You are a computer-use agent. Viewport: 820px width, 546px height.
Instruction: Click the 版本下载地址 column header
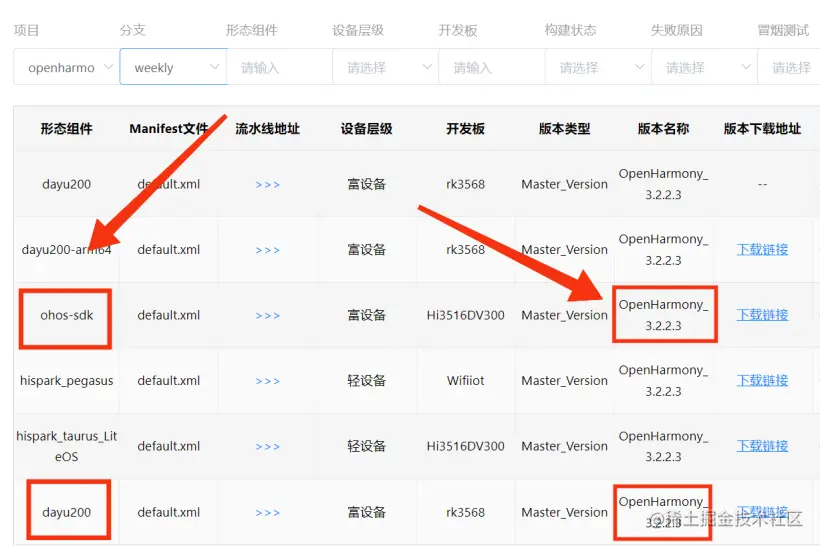pos(762,129)
